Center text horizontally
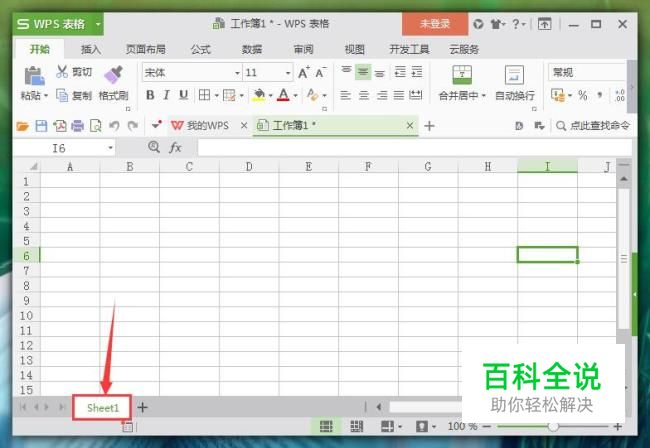 click(364, 96)
